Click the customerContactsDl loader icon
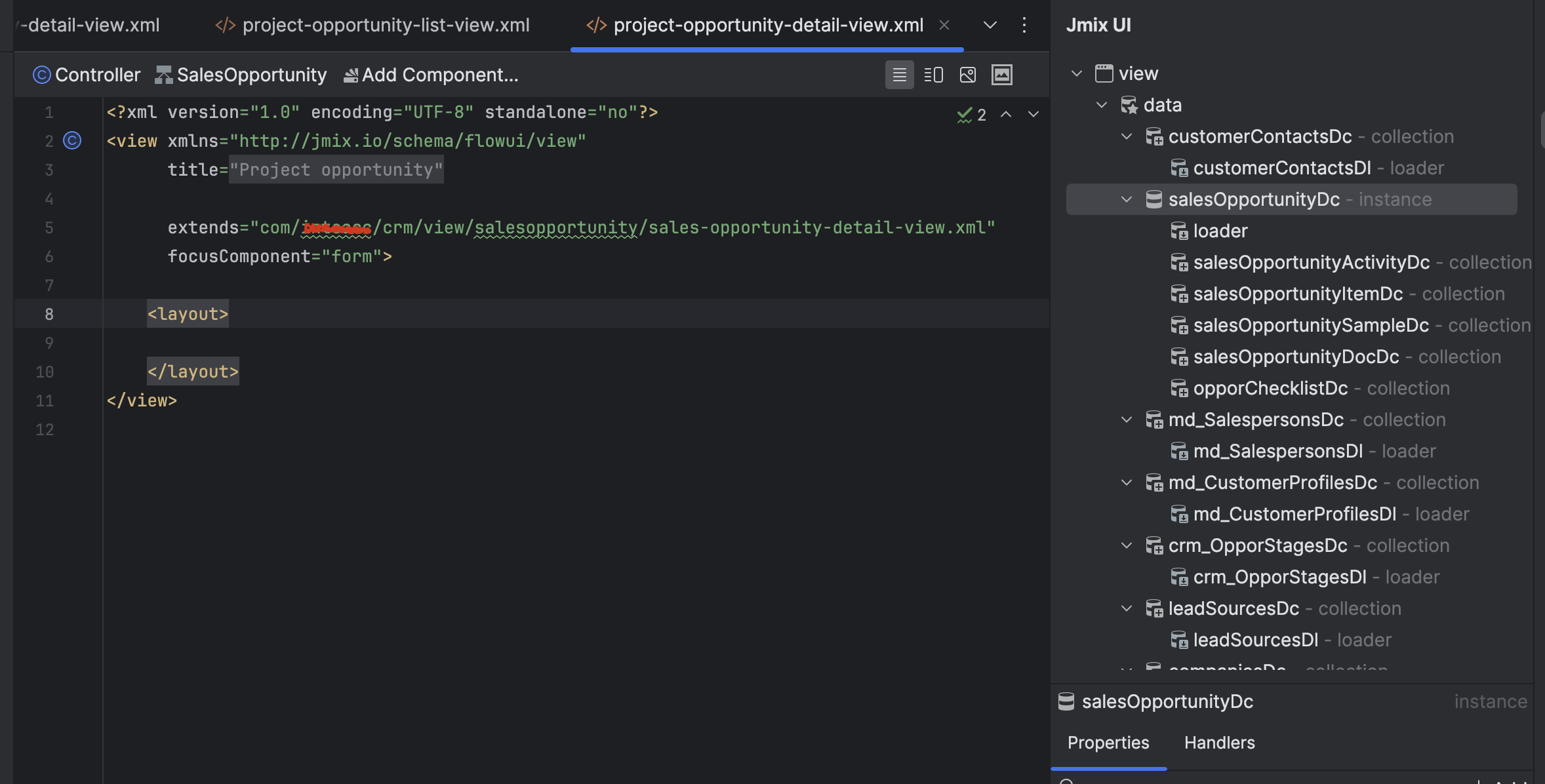The width and height of the screenshot is (1545, 784). (1179, 168)
